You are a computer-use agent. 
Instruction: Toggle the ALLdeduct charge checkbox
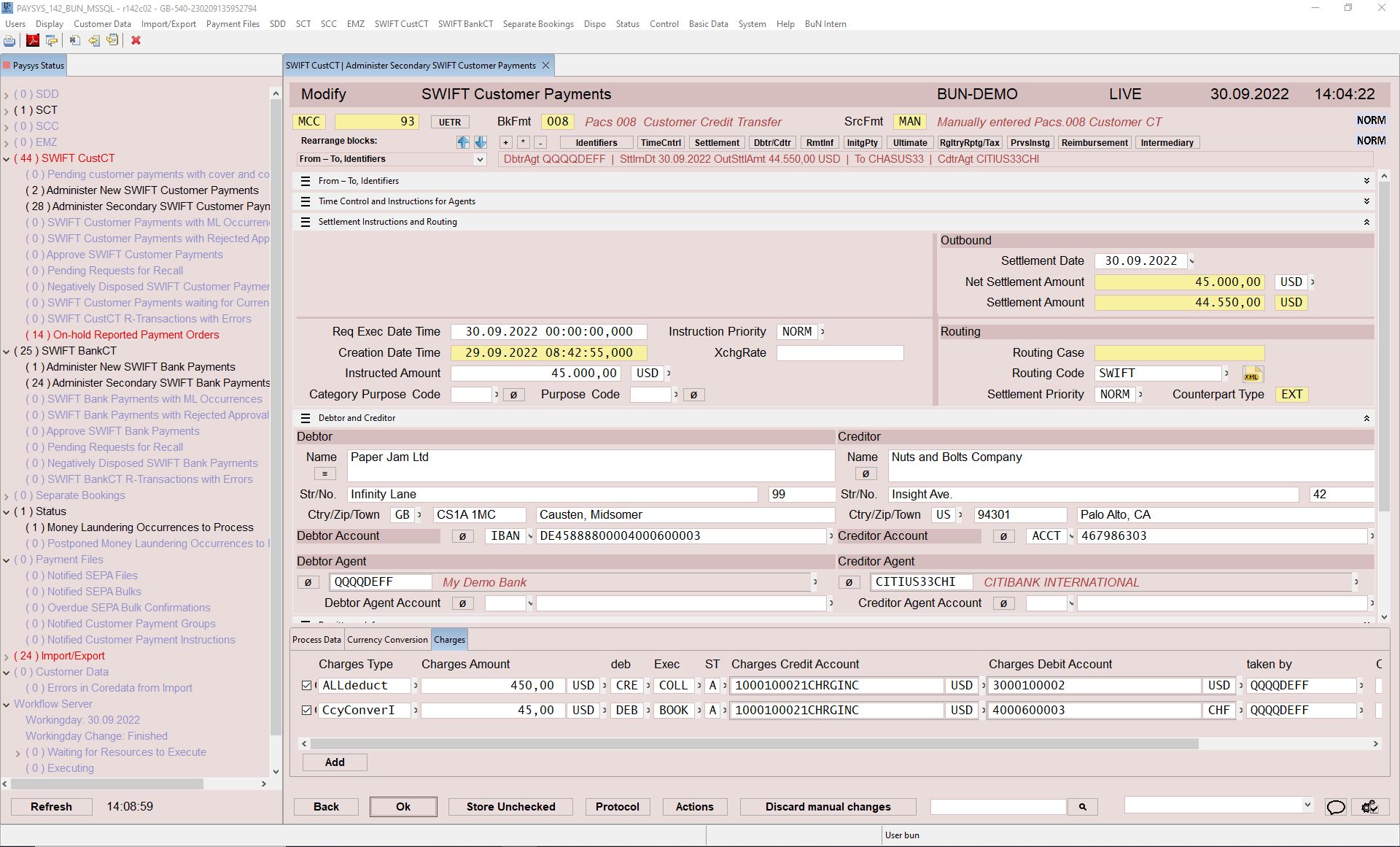click(306, 686)
